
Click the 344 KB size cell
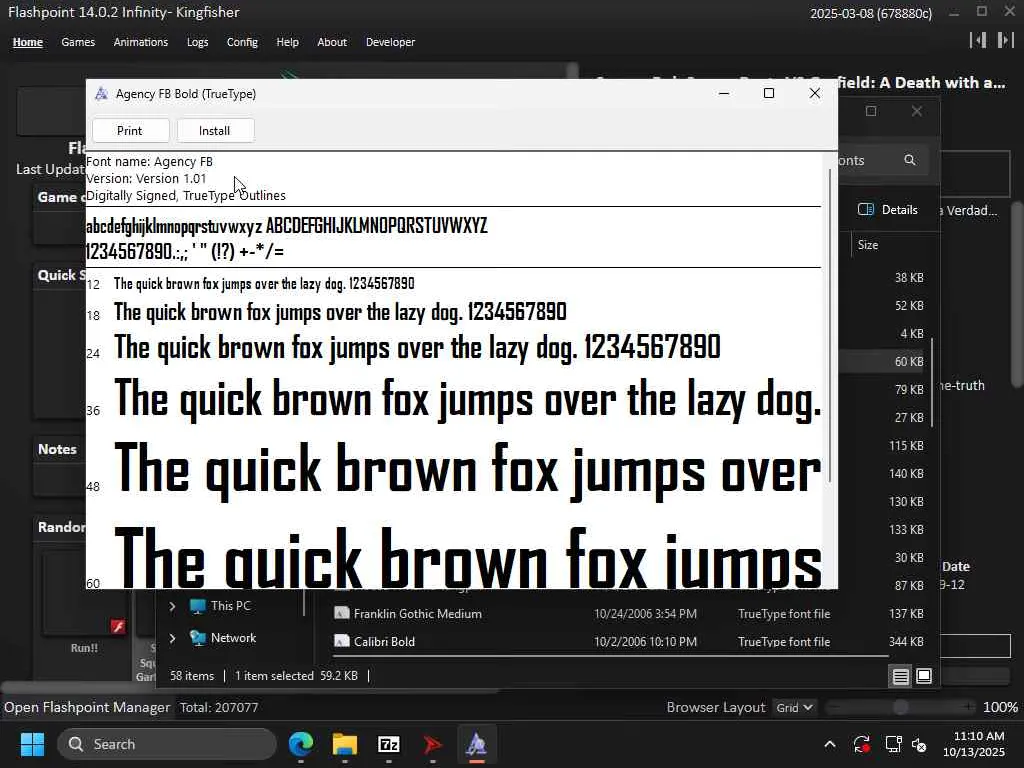click(906, 642)
